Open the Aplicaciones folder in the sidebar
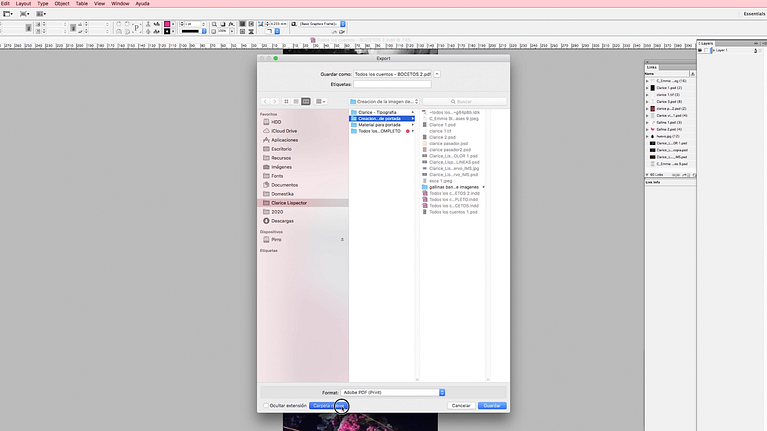767x431 pixels. coord(283,140)
